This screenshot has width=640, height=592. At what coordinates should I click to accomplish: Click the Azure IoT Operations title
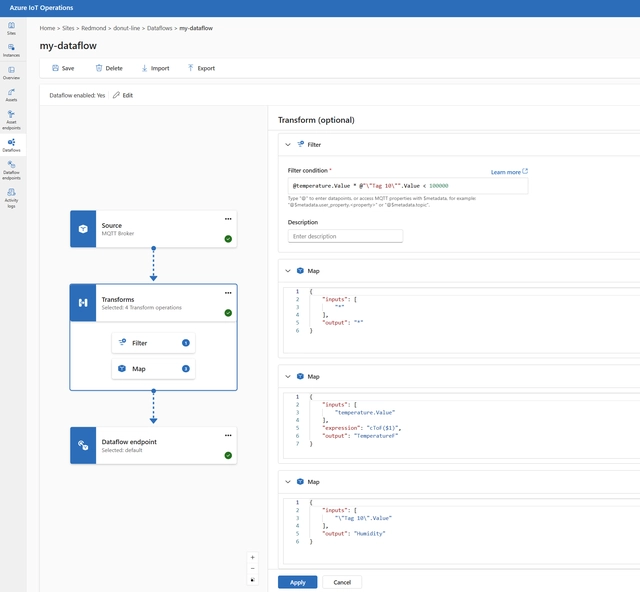coord(41,8)
